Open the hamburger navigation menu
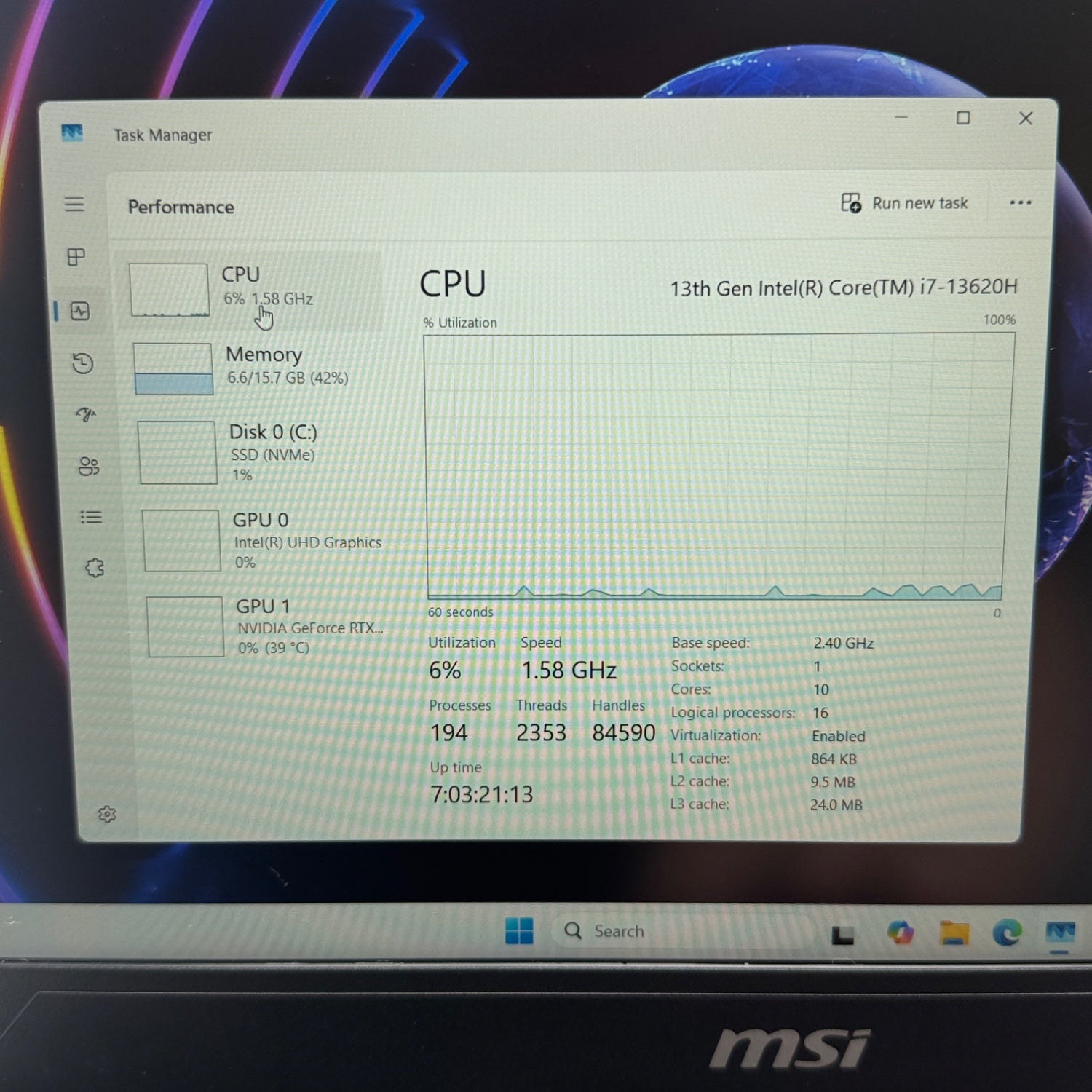 click(x=74, y=204)
